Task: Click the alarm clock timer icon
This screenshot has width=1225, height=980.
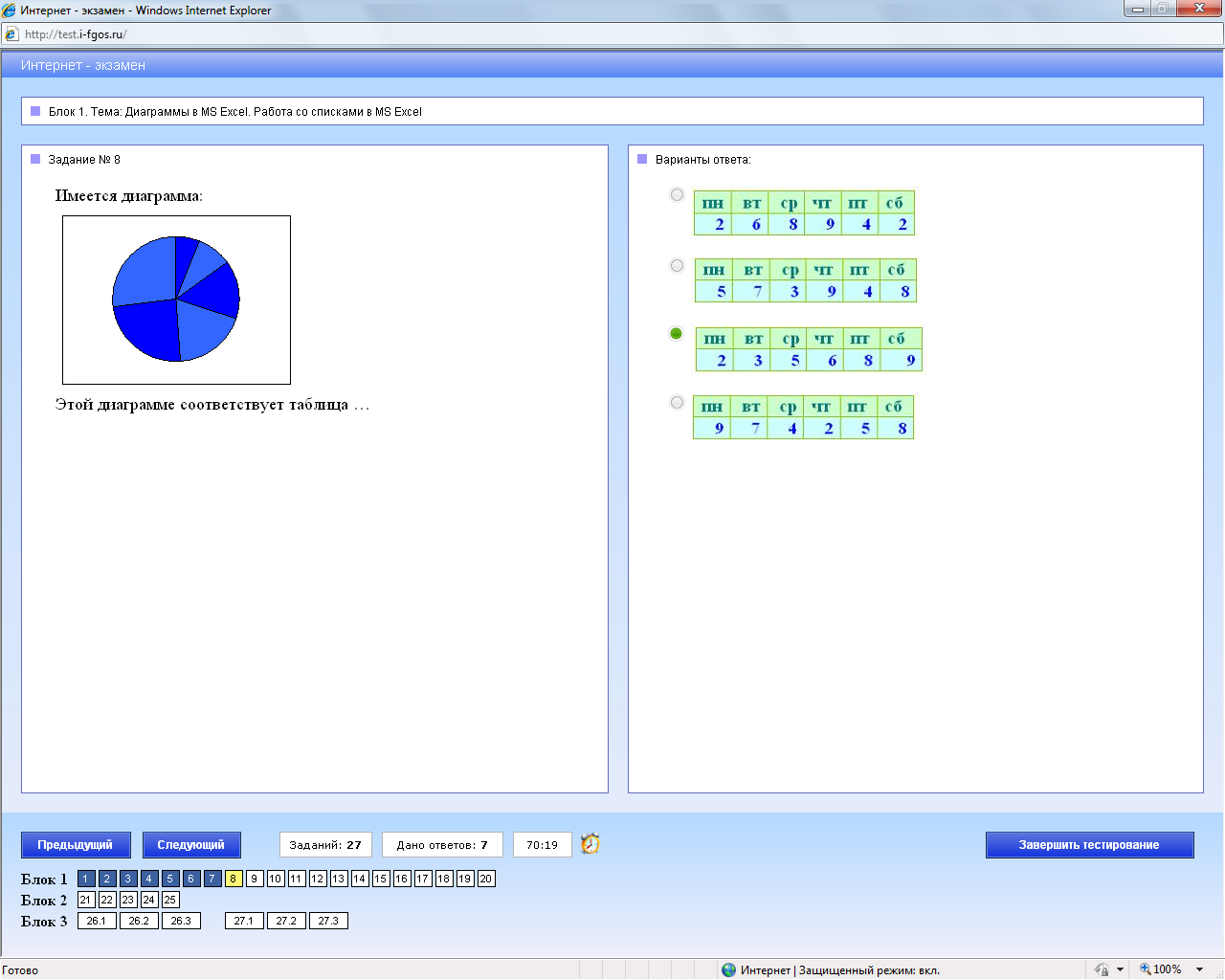Action: click(x=590, y=843)
